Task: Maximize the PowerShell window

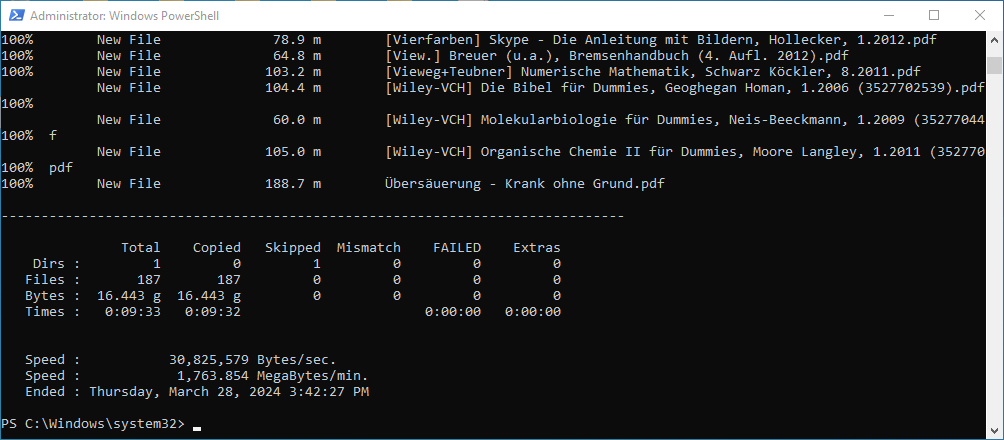Action: (934, 15)
